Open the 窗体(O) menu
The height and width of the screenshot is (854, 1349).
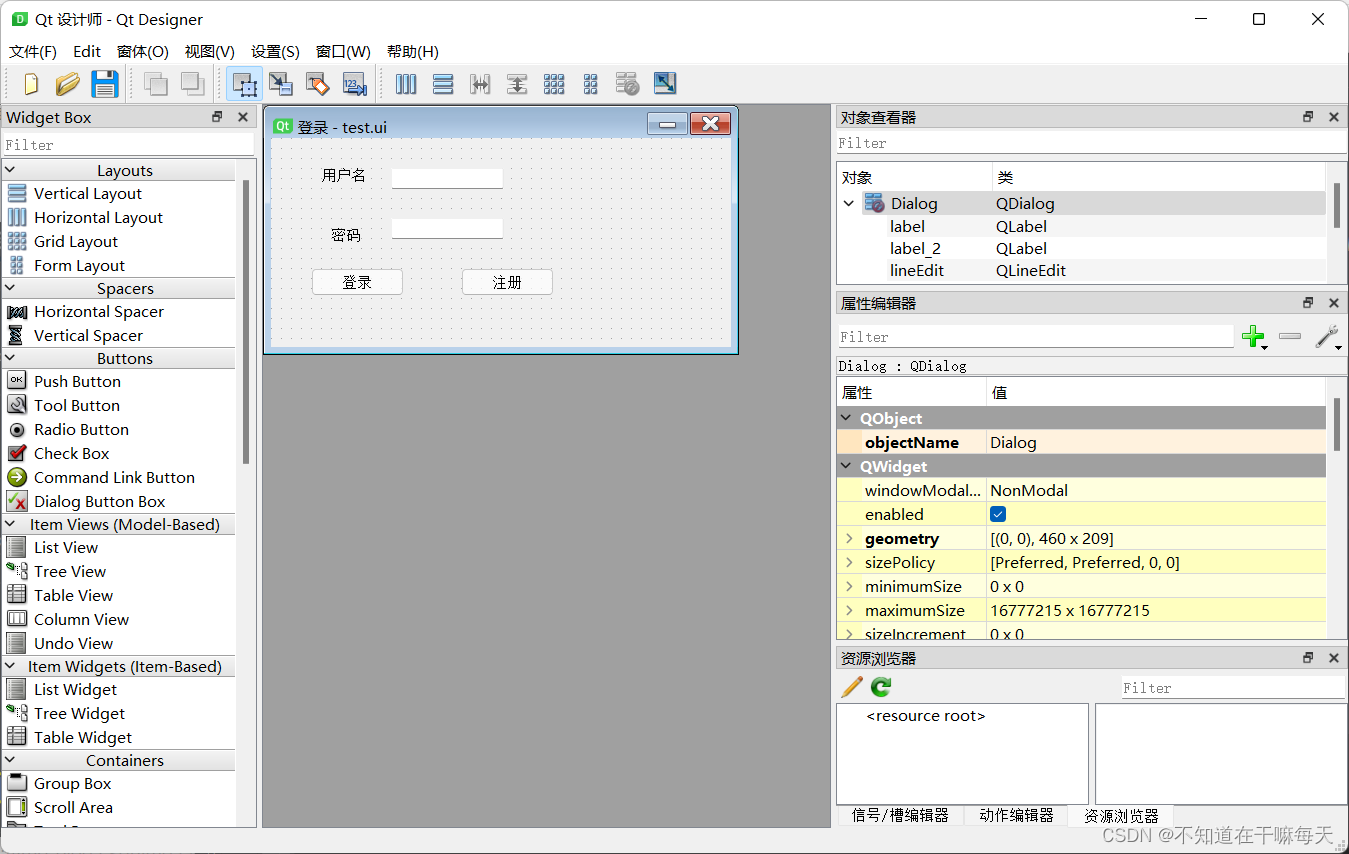click(143, 51)
